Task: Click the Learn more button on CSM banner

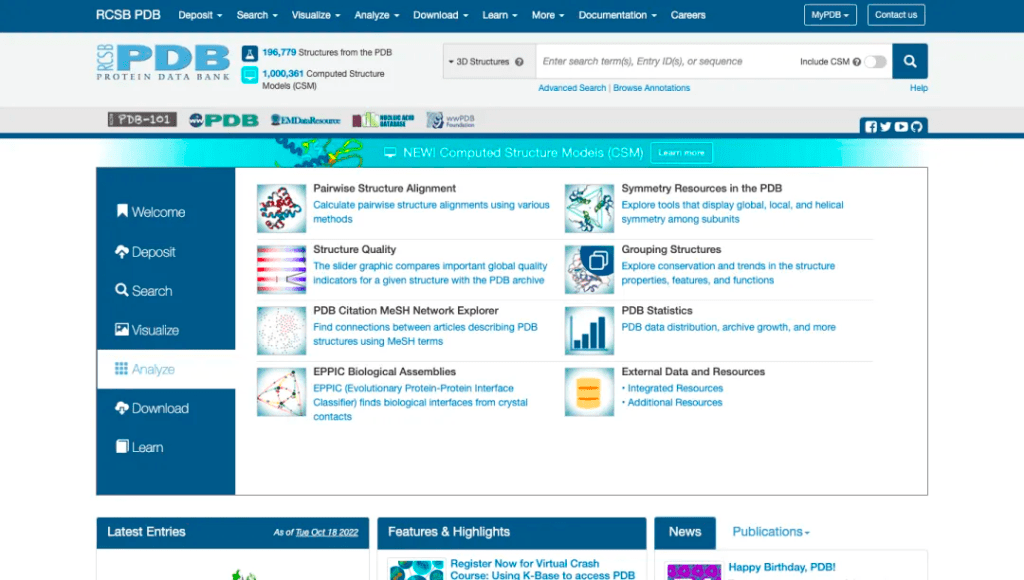Action: (681, 153)
